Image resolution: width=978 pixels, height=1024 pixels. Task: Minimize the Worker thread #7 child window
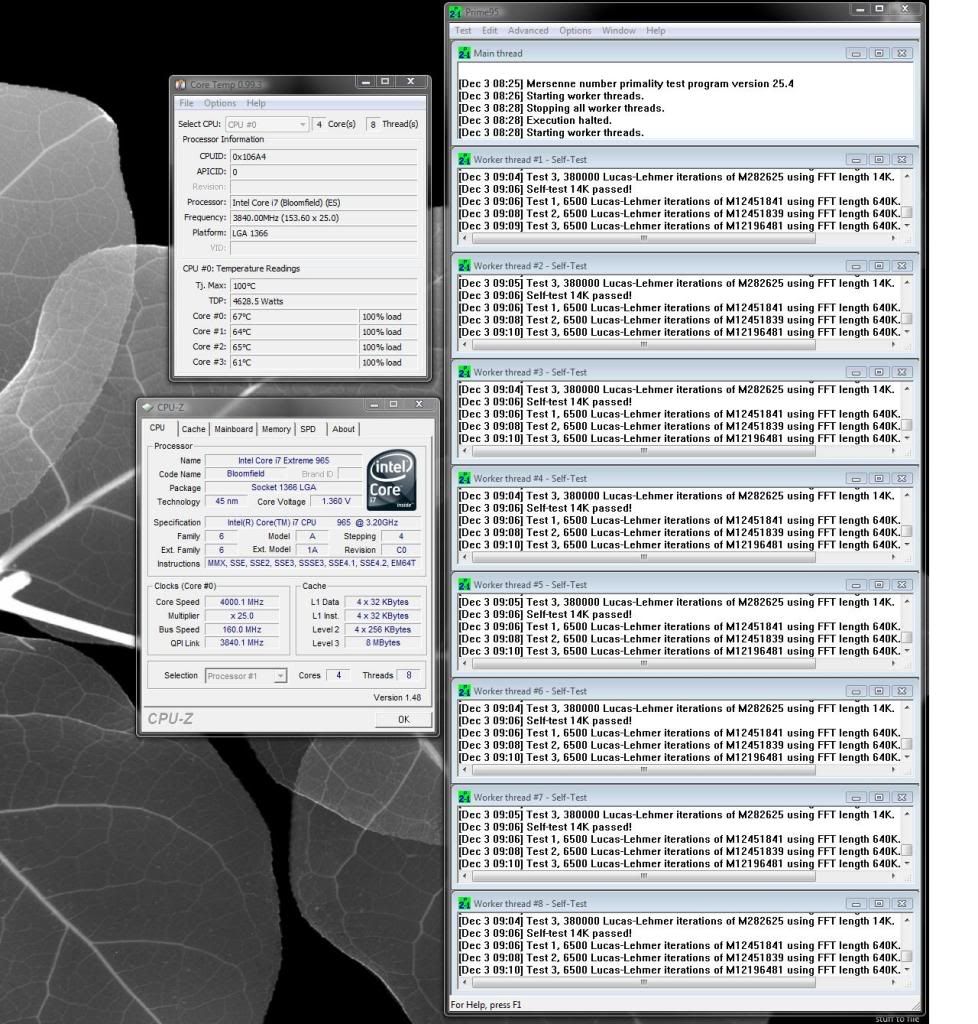(856, 797)
